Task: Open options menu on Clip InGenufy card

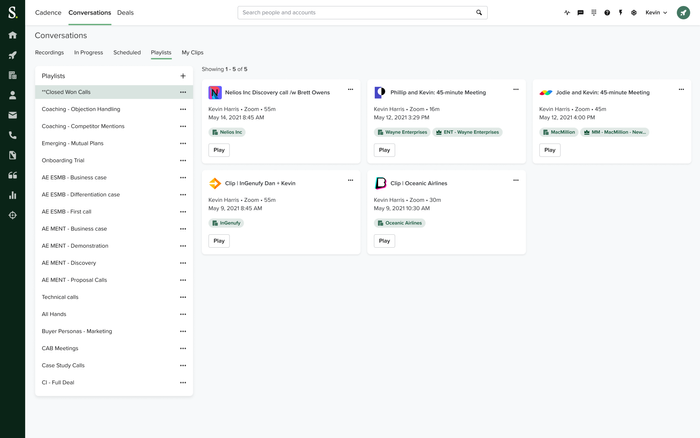Action: [x=350, y=180]
